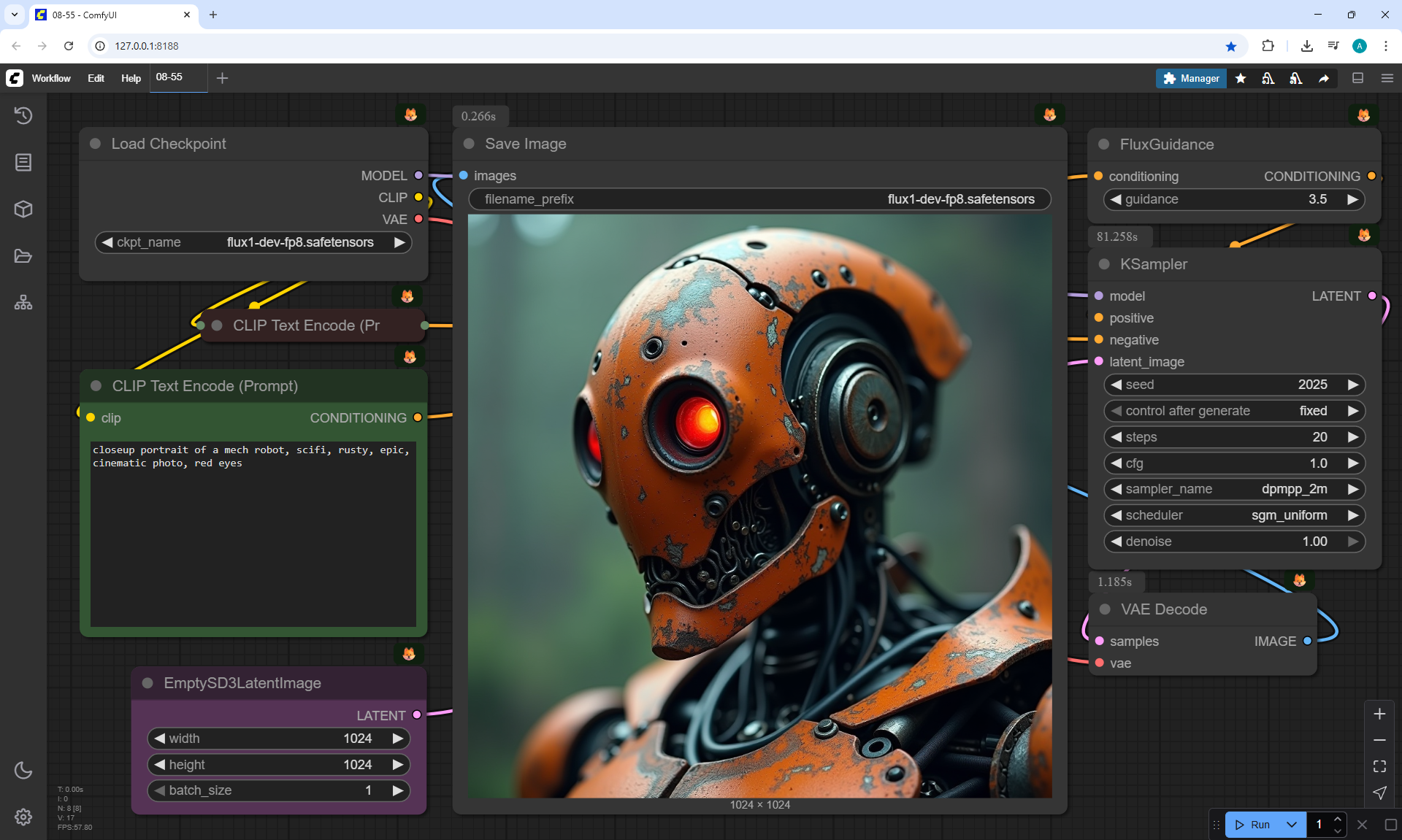Click the share arrow icon in toolbar
Screen dimensions: 1402x840
[1324, 78]
